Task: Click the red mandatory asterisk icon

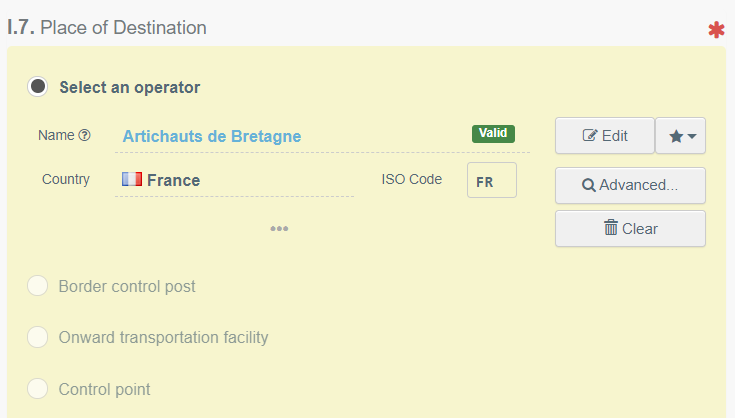Action: pos(716,30)
